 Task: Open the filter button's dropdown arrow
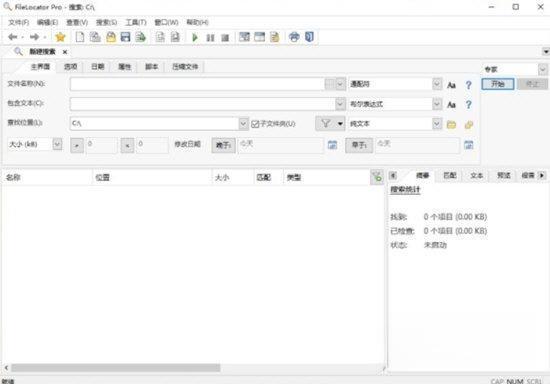coord(340,123)
